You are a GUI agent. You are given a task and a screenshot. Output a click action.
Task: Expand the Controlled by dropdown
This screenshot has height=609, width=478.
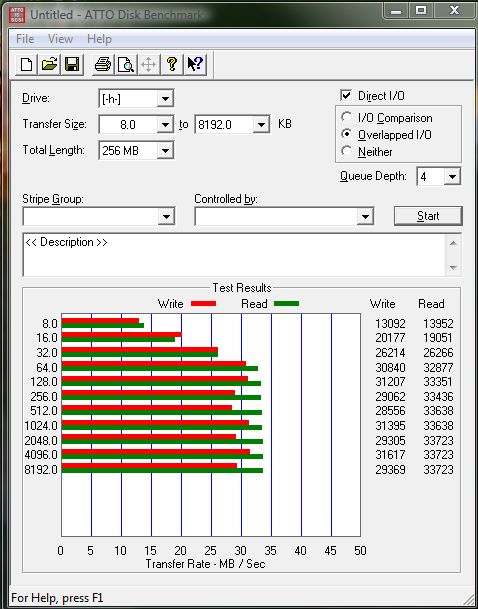tap(365, 216)
